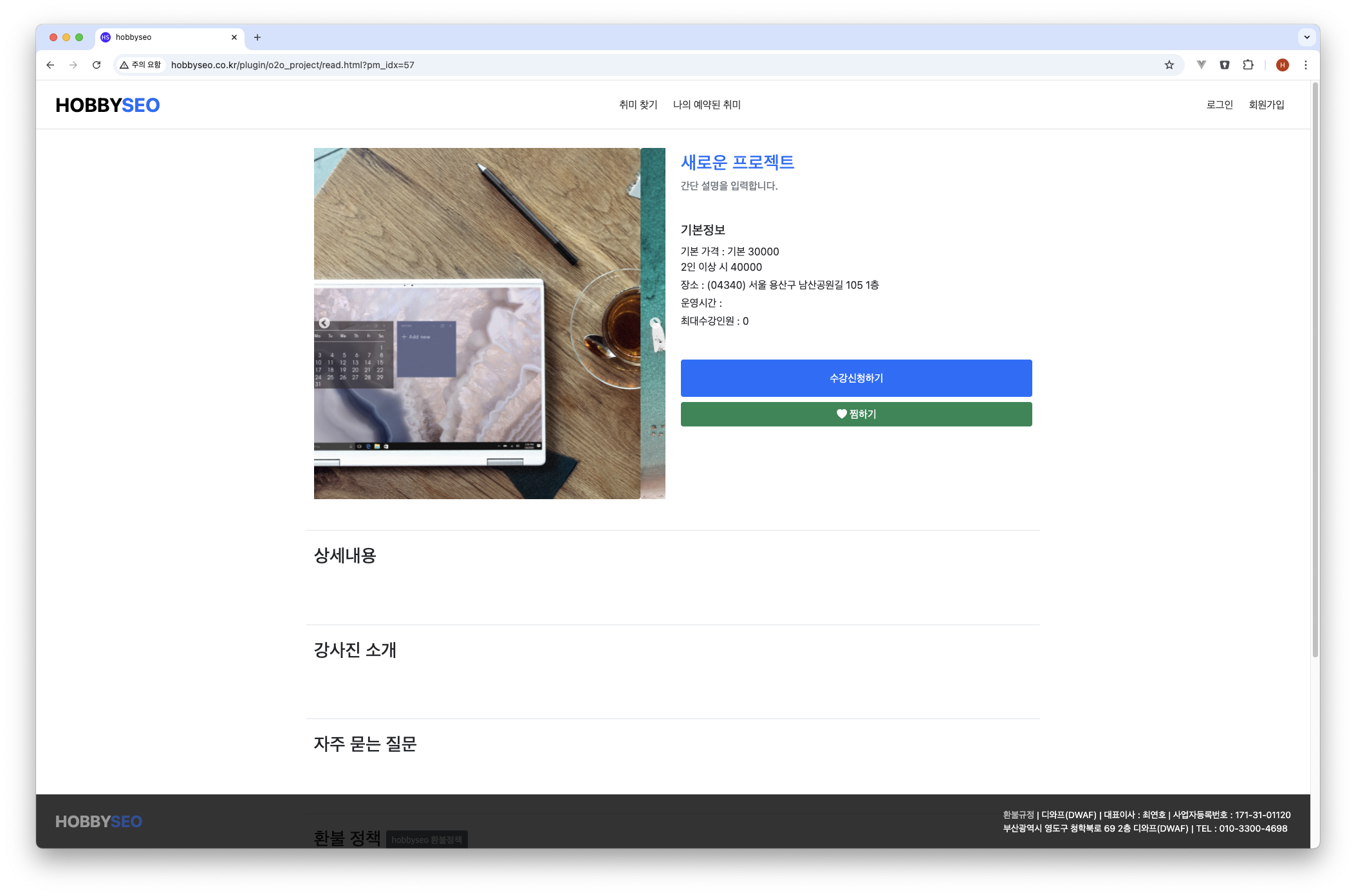Click the footer HOBBYSEO logo
The image size is (1356, 896).
(x=98, y=821)
